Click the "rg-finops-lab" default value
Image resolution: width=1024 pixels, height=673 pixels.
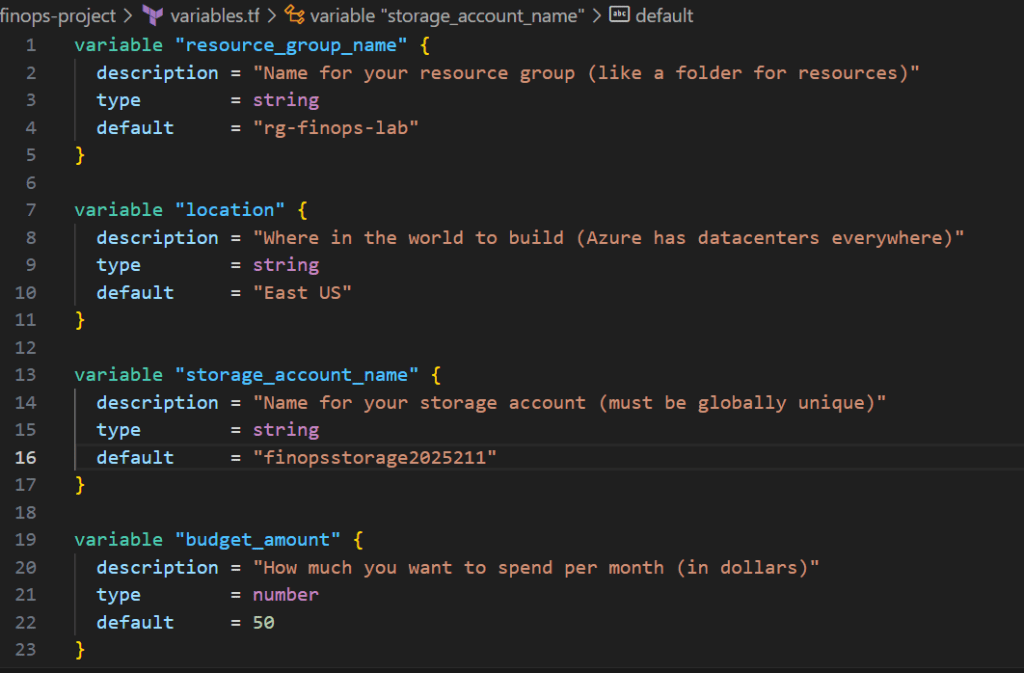pyautogui.click(x=335, y=127)
